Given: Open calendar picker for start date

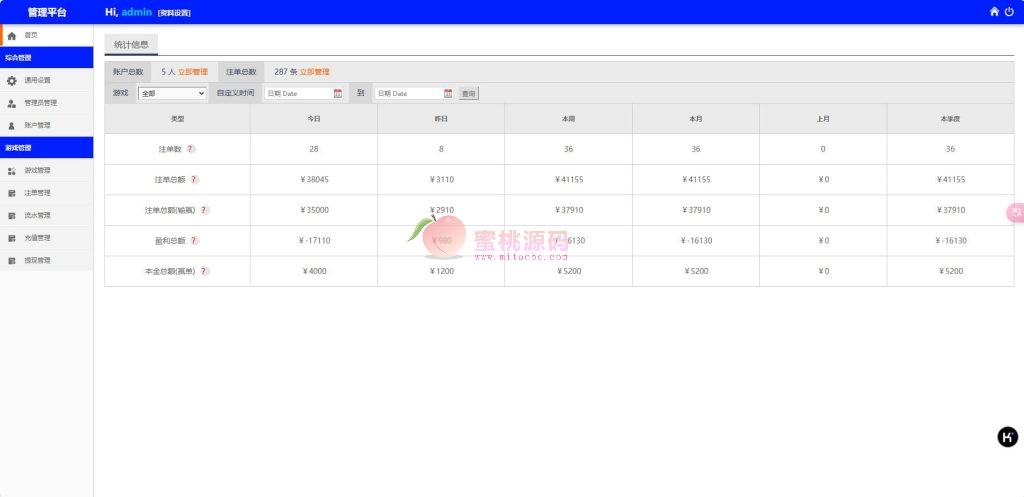Looking at the screenshot, I should 338,93.
